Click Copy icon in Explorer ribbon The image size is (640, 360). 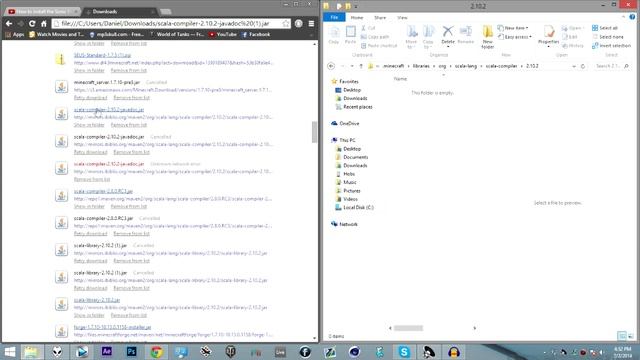[334, 35]
